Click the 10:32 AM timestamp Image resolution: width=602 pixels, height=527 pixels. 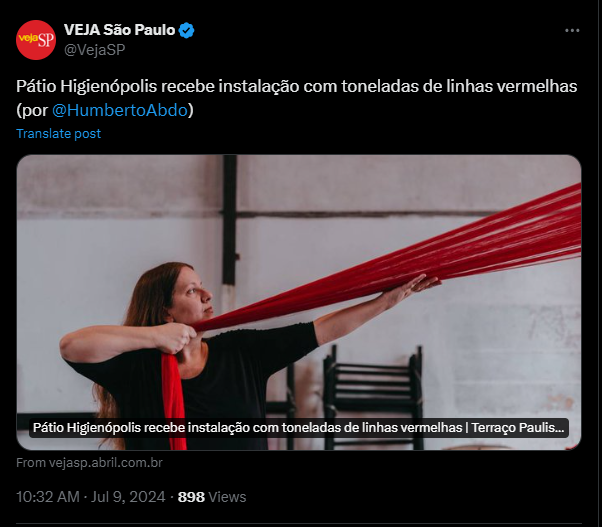48,497
